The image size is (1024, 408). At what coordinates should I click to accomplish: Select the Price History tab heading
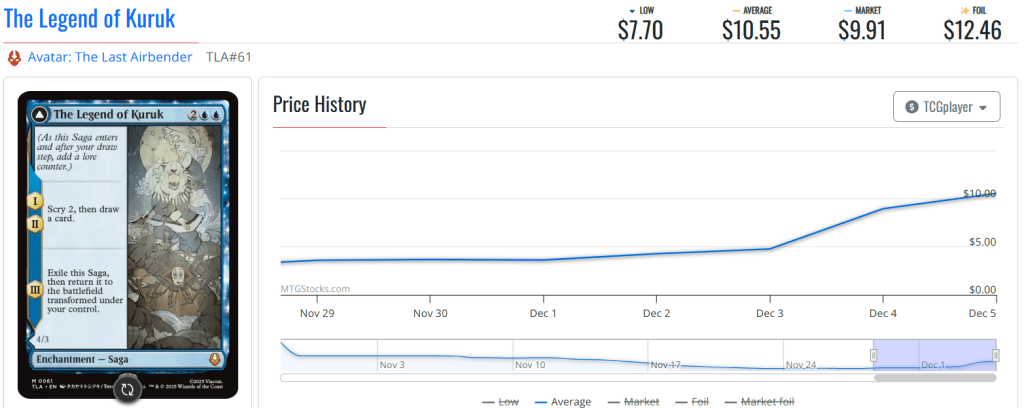click(320, 105)
